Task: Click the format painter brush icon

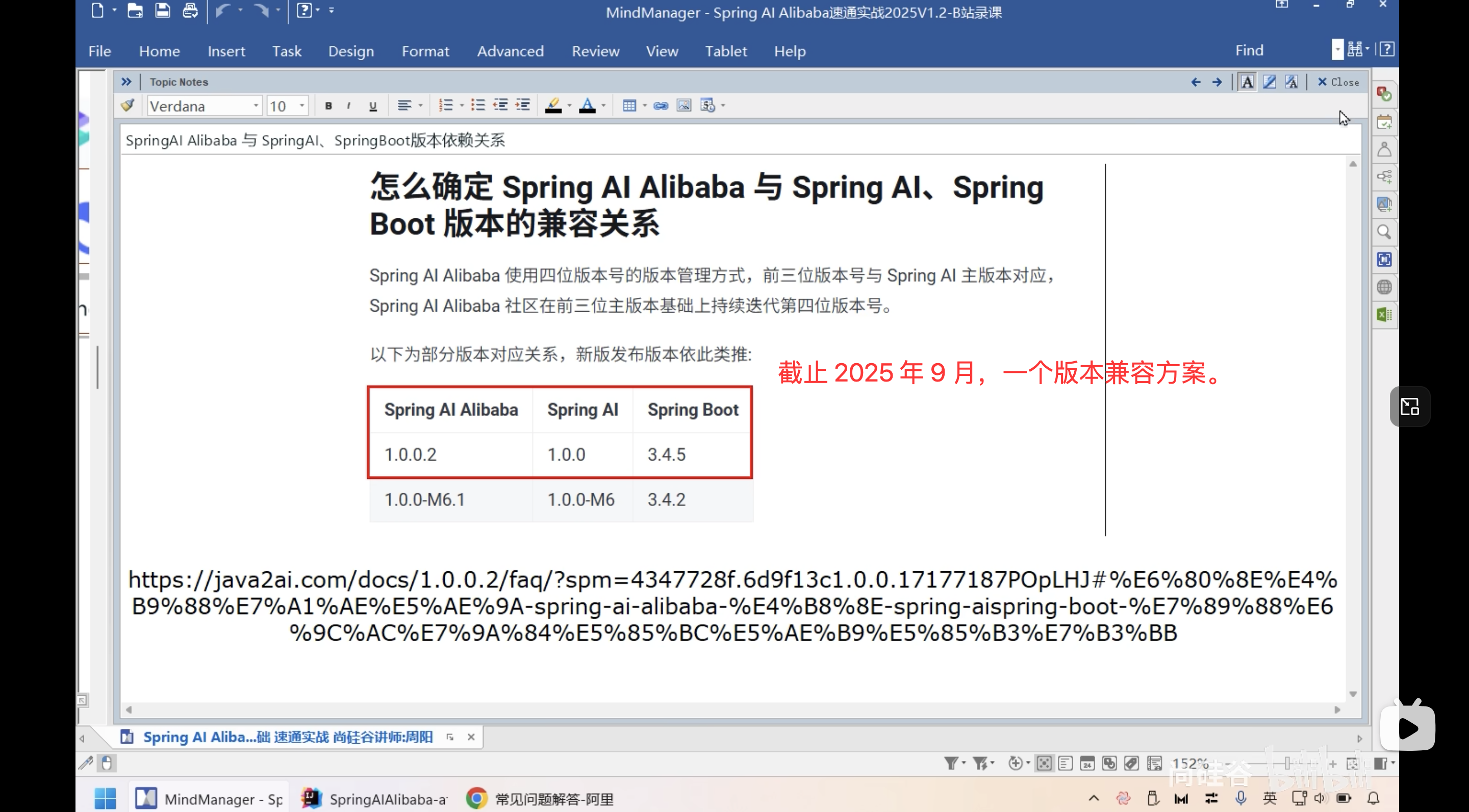Action: (x=128, y=106)
